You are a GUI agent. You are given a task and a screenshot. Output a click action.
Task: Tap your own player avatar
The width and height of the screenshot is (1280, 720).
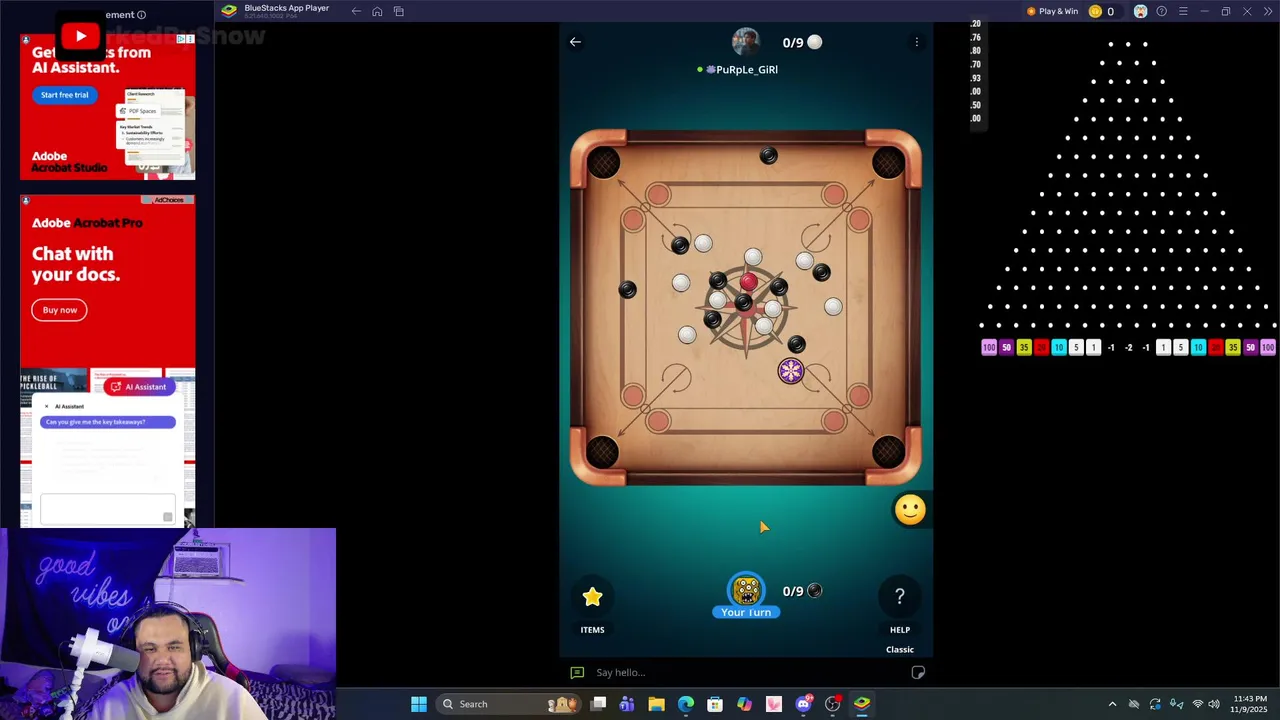pyautogui.click(x=746, y=590)
